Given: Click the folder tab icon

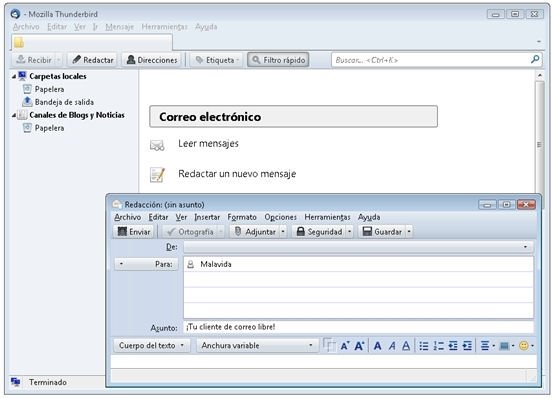Looking at the screenshot, I should (19, 43).
